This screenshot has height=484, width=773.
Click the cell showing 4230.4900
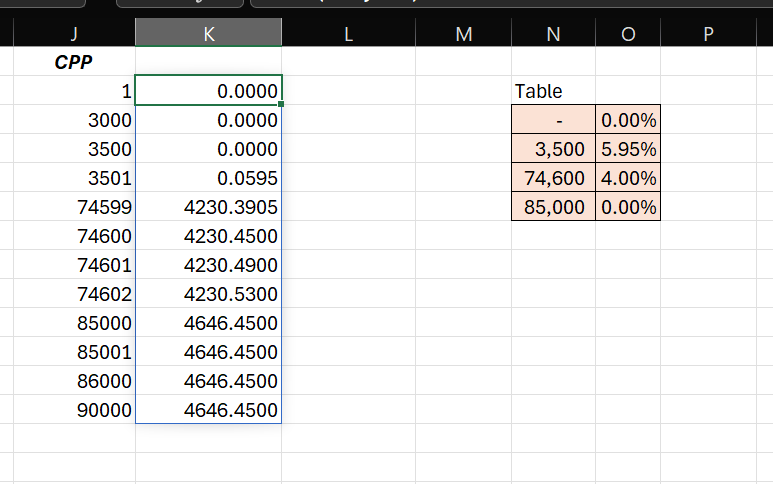click(209, 265)
